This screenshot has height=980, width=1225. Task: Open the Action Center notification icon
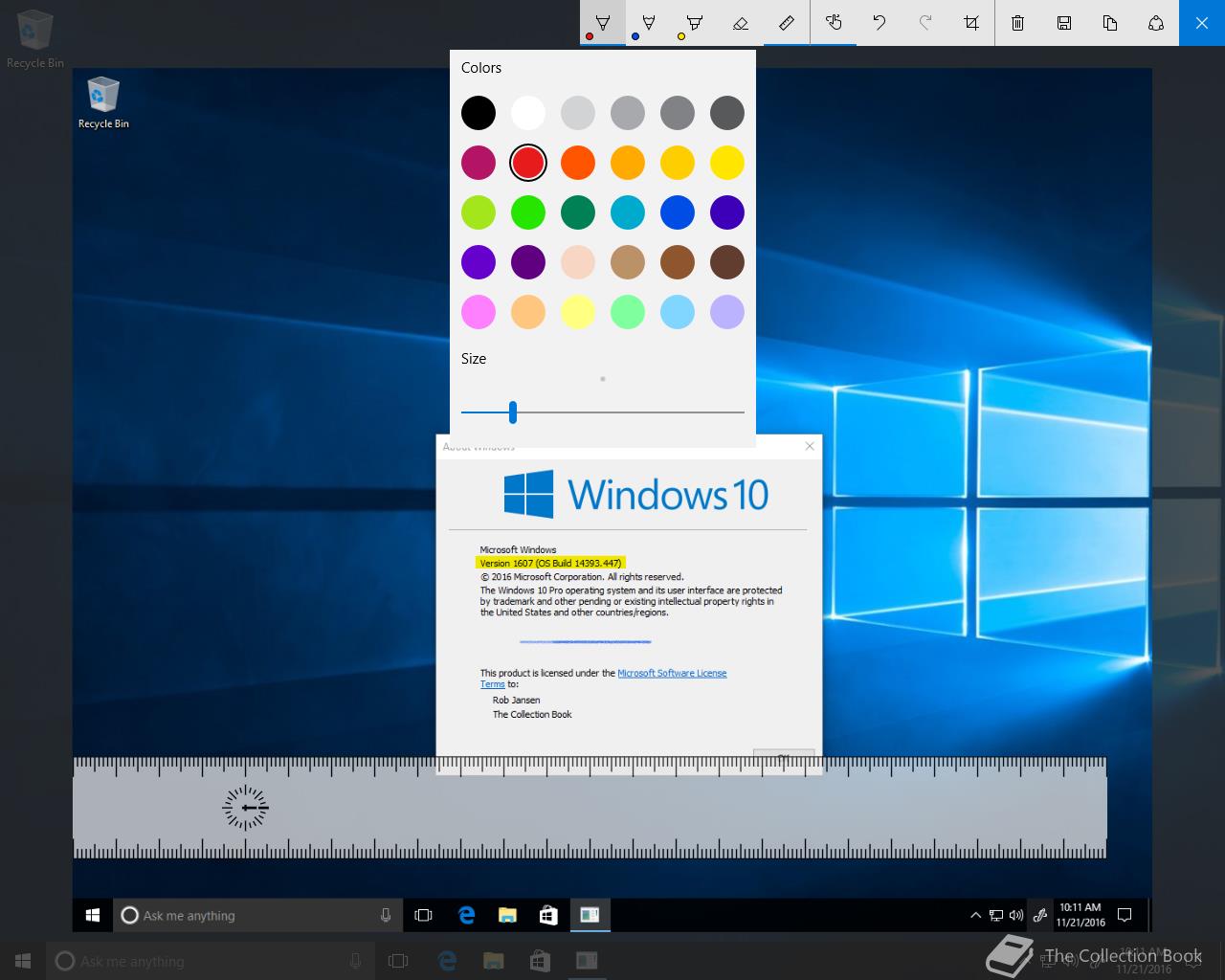pos(1125,916)
